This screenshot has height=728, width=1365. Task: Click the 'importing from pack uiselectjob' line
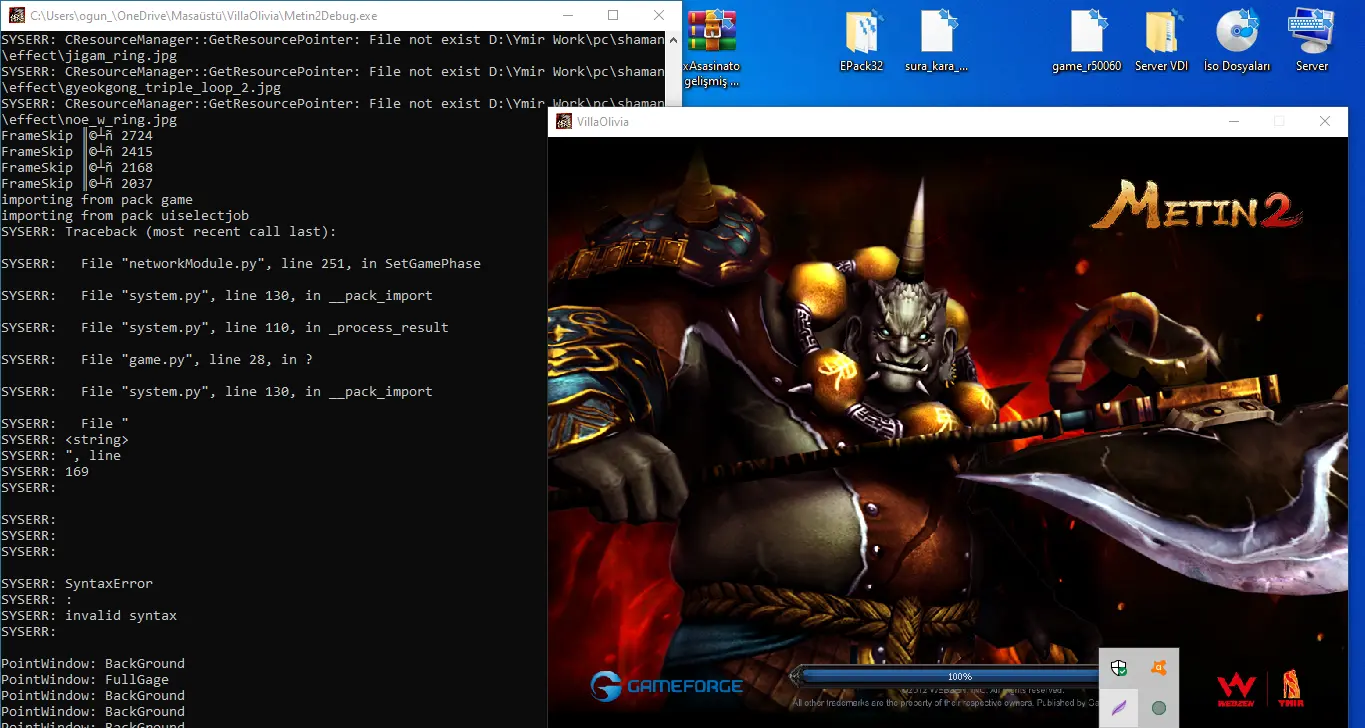(x=125, y=216)
